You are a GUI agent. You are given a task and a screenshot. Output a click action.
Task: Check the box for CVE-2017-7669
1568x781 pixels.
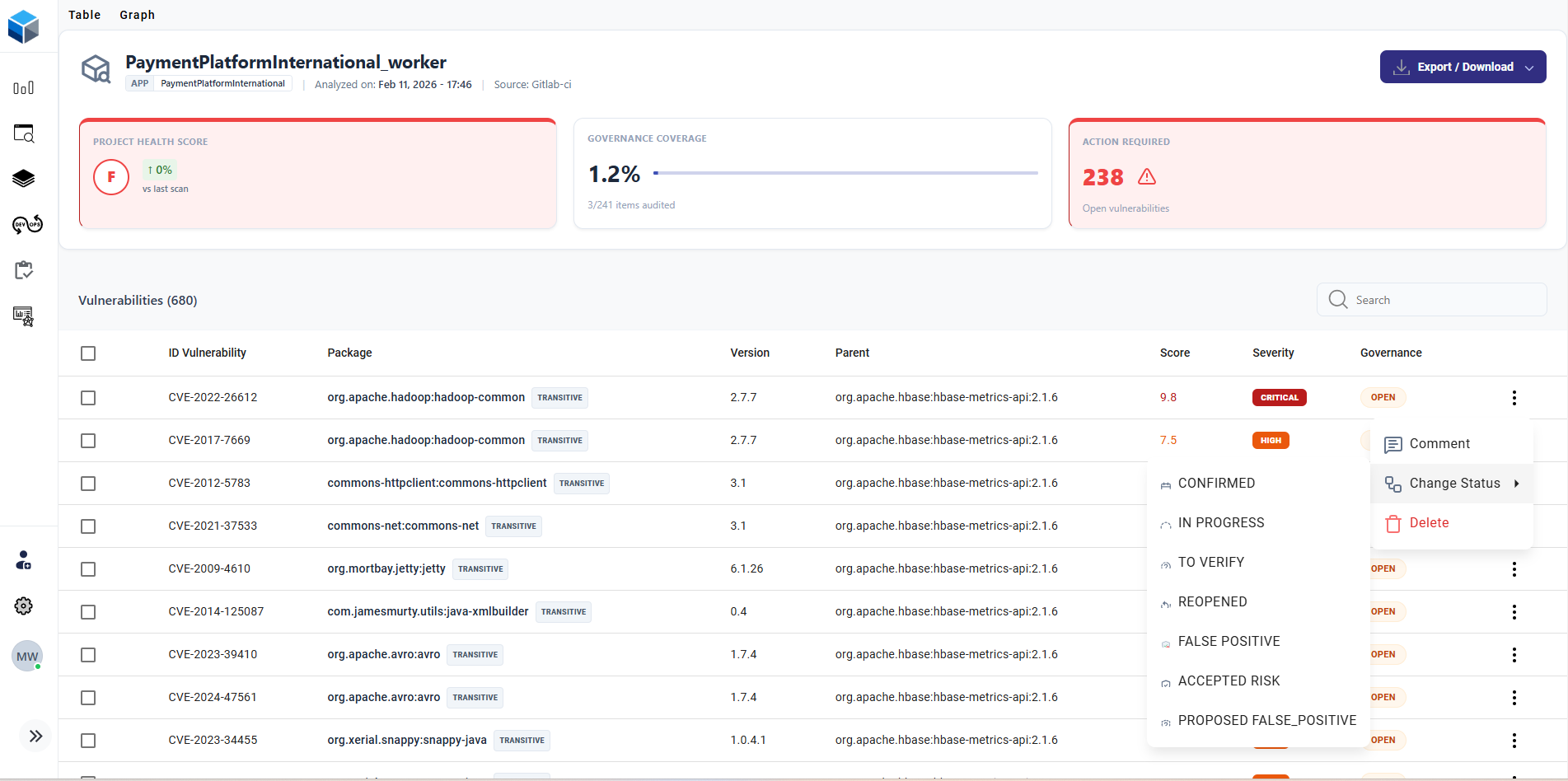tap(88, 441)
